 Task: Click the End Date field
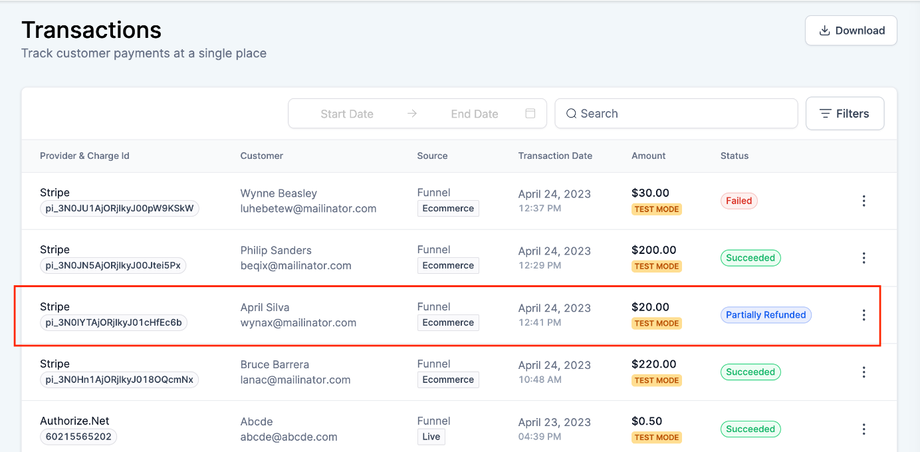click(x=474, y=114)
